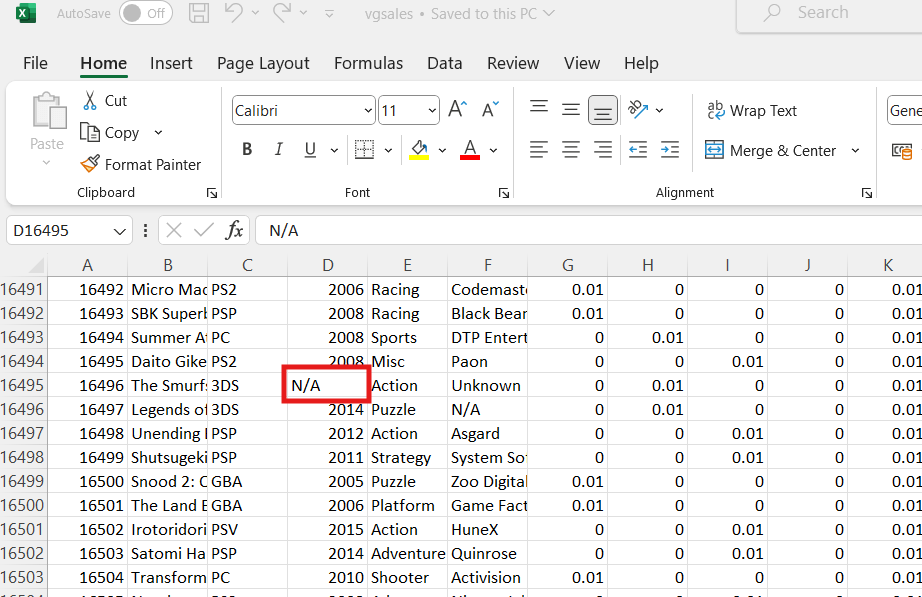The image size is (922, 597).
Task: Click the Increase Indent icon
Action: pyautogui.click(x=670, y=150)
